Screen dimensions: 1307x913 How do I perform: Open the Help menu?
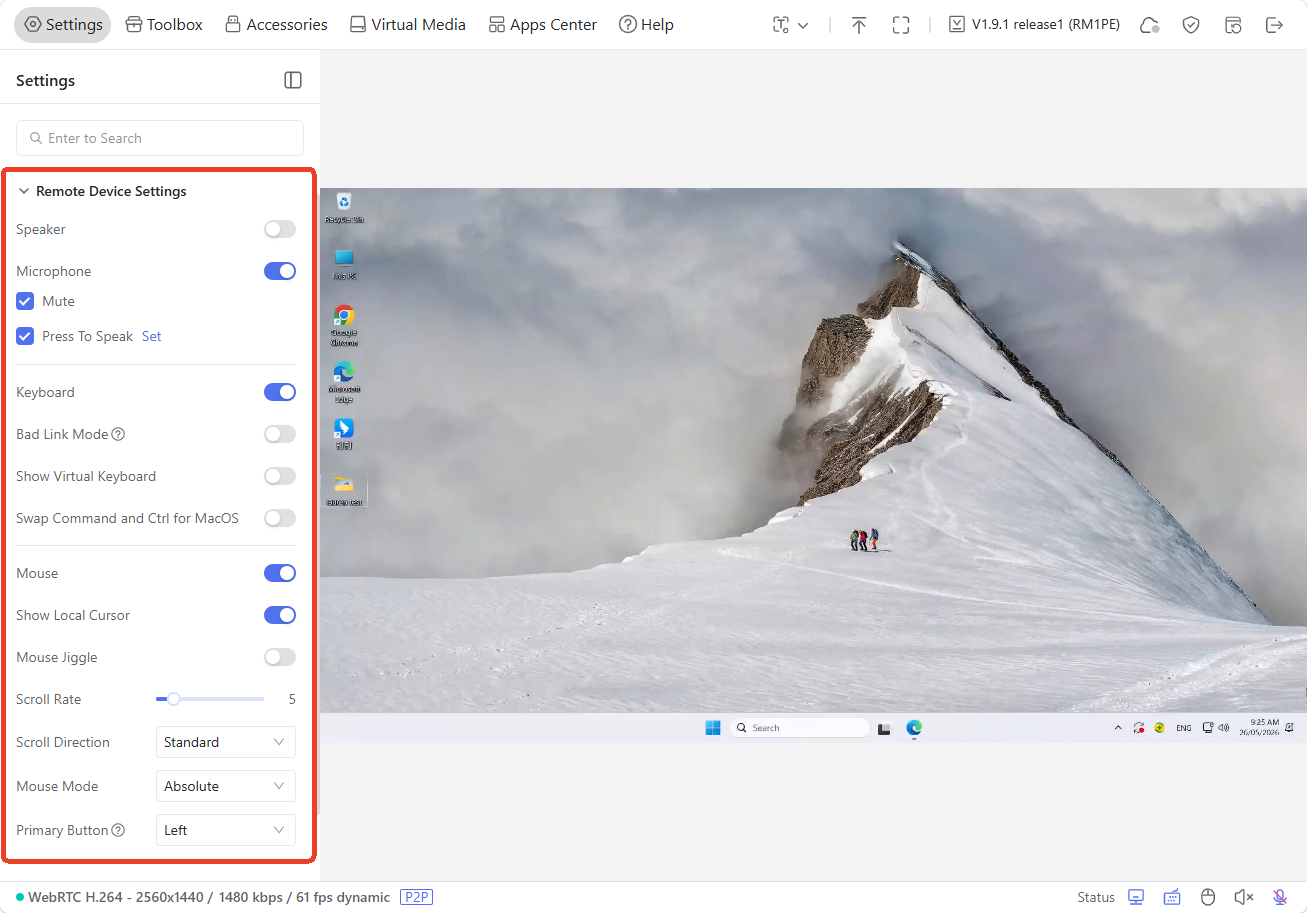click(646, 25)
